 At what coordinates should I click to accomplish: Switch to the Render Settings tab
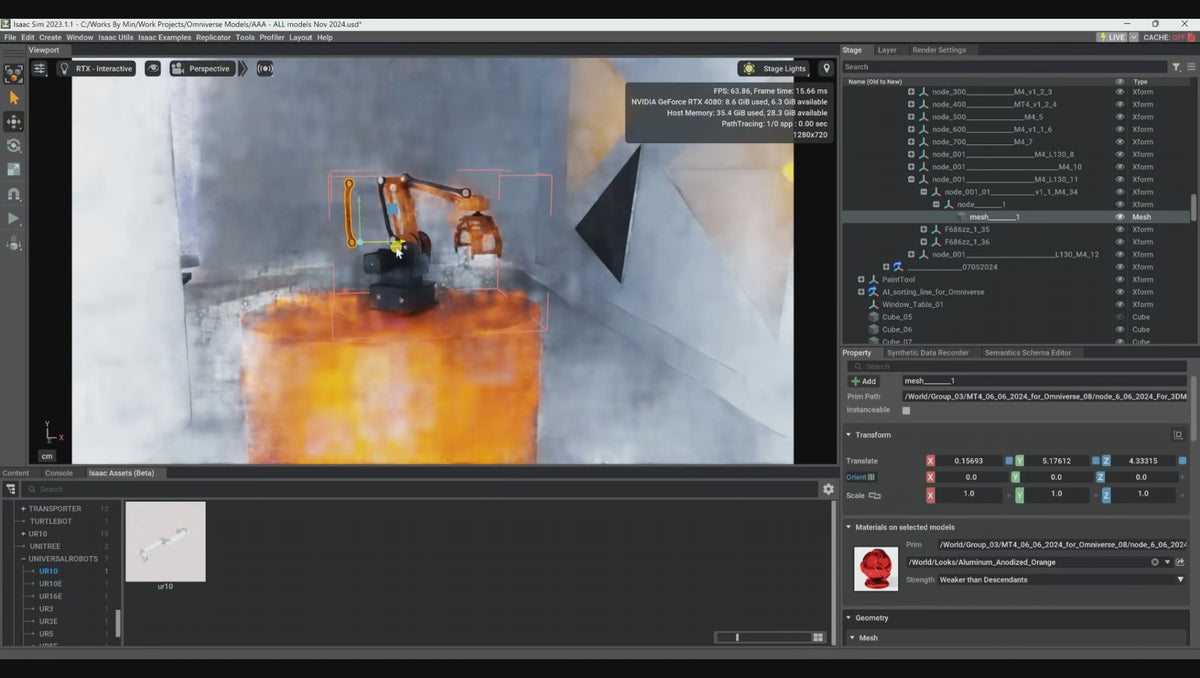pyautogui.click(x=938, y=50)
